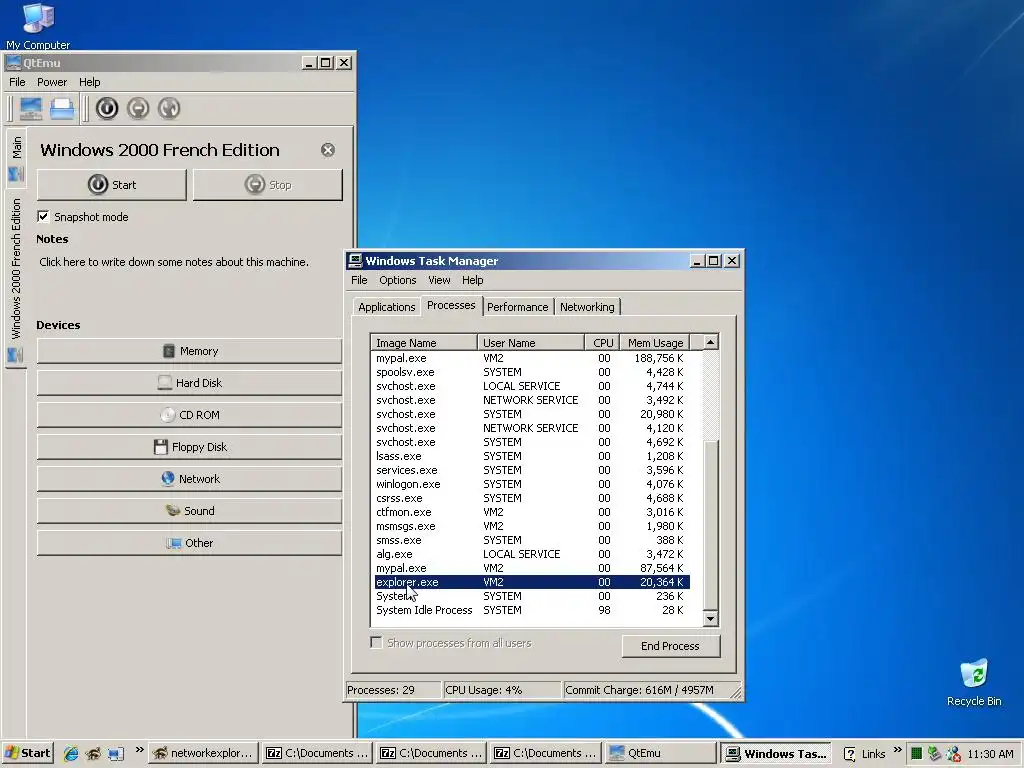Select the ctfmon.exe process row
This screenshot has height=768, width=1024.
coord(532,512)
